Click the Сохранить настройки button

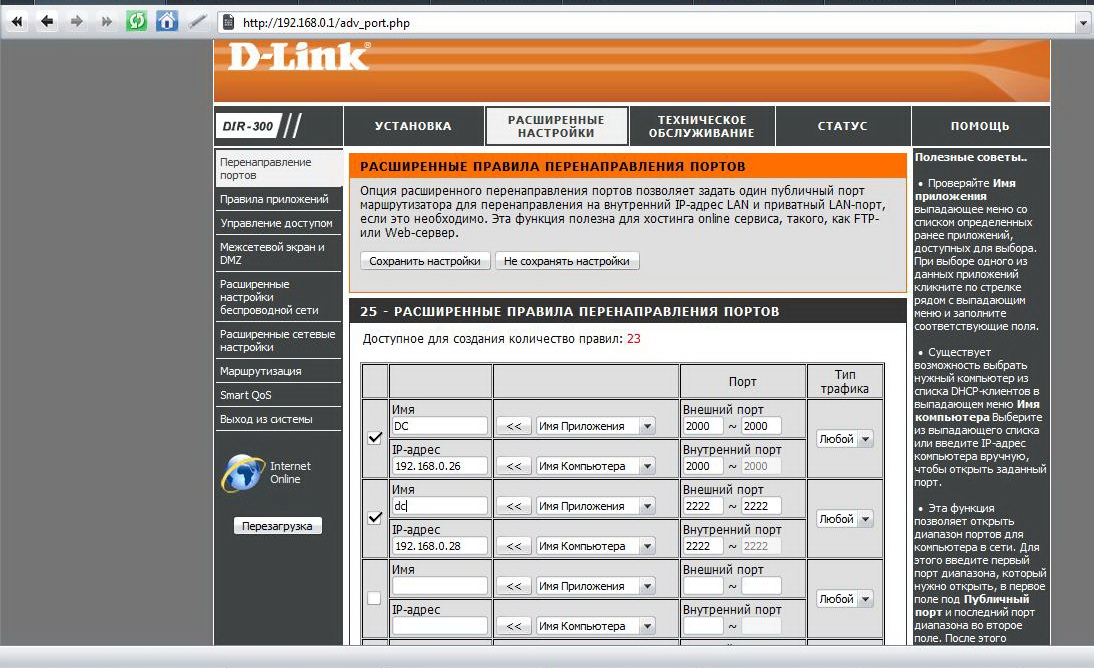click(x=425, y=261)
